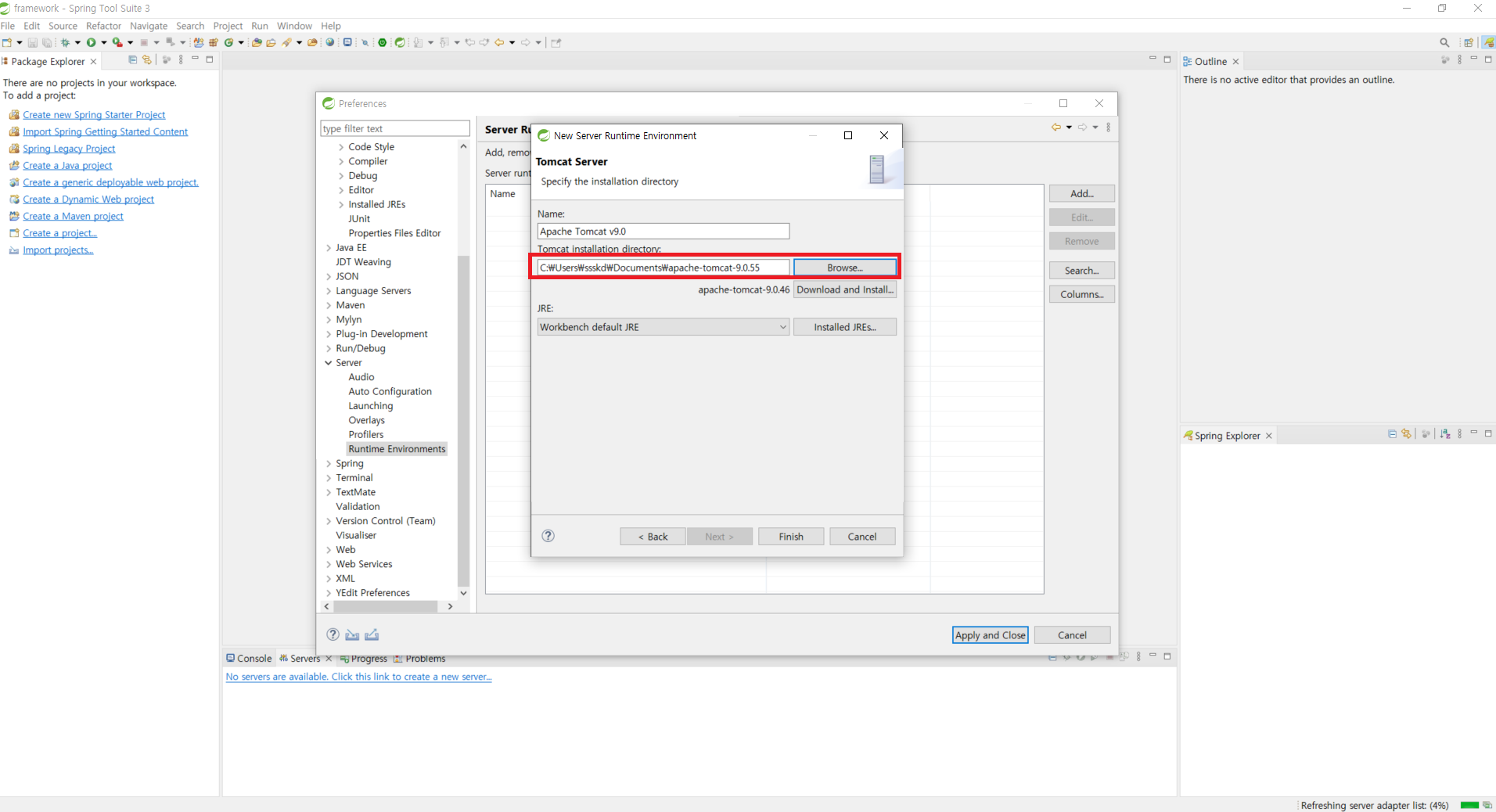Toggle Link with Editor in Package Explorer
1496x812 pixels.
click(x=146, y=59)
